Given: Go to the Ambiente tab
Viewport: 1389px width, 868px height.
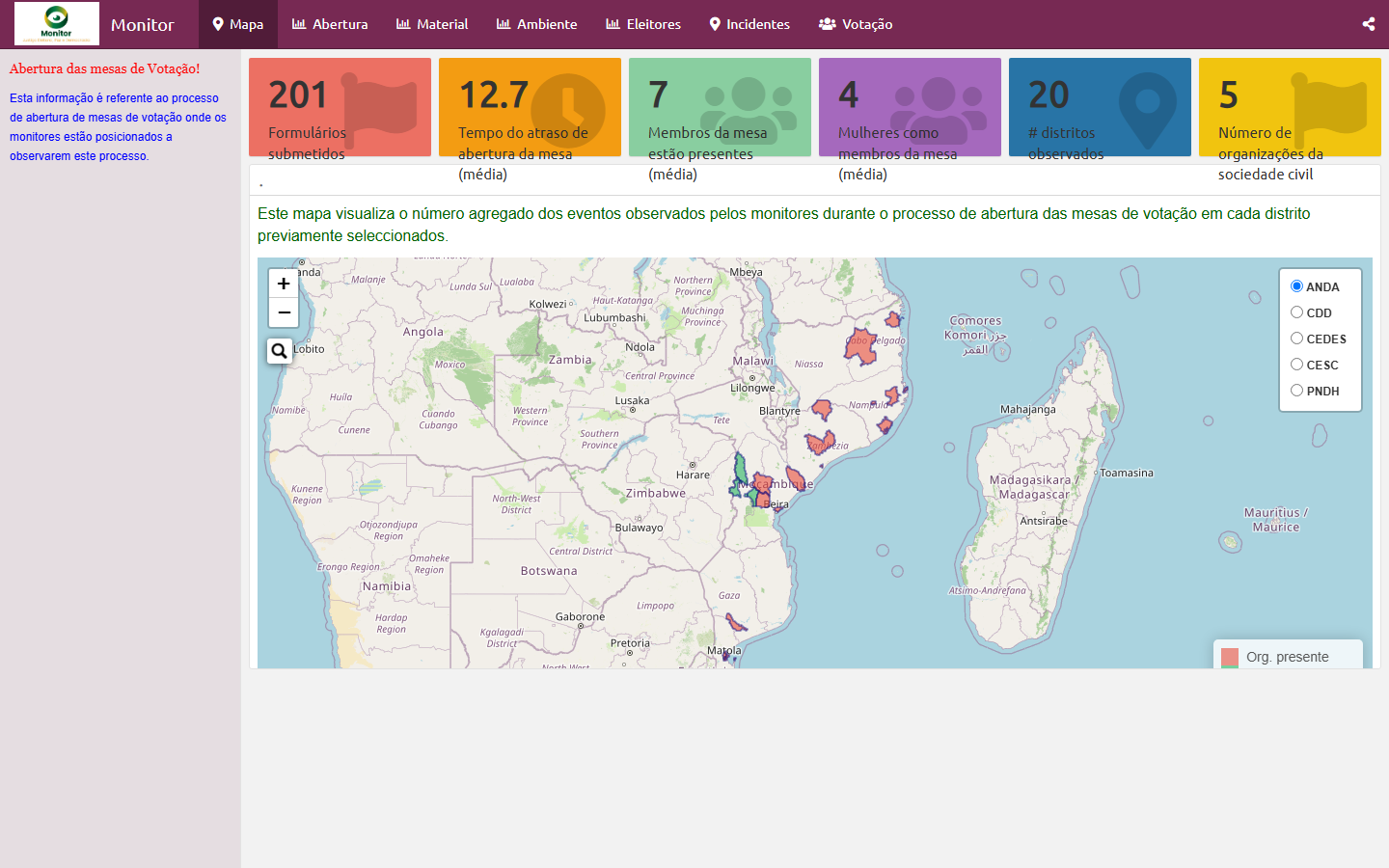Looking at the screenshot, I should [537, 24].
